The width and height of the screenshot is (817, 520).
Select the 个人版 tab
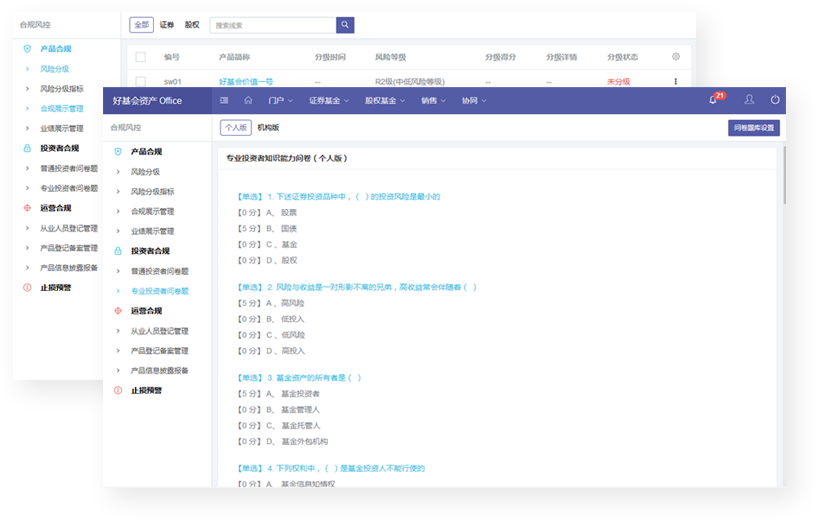pyautogui.click(x=236, y=128)
